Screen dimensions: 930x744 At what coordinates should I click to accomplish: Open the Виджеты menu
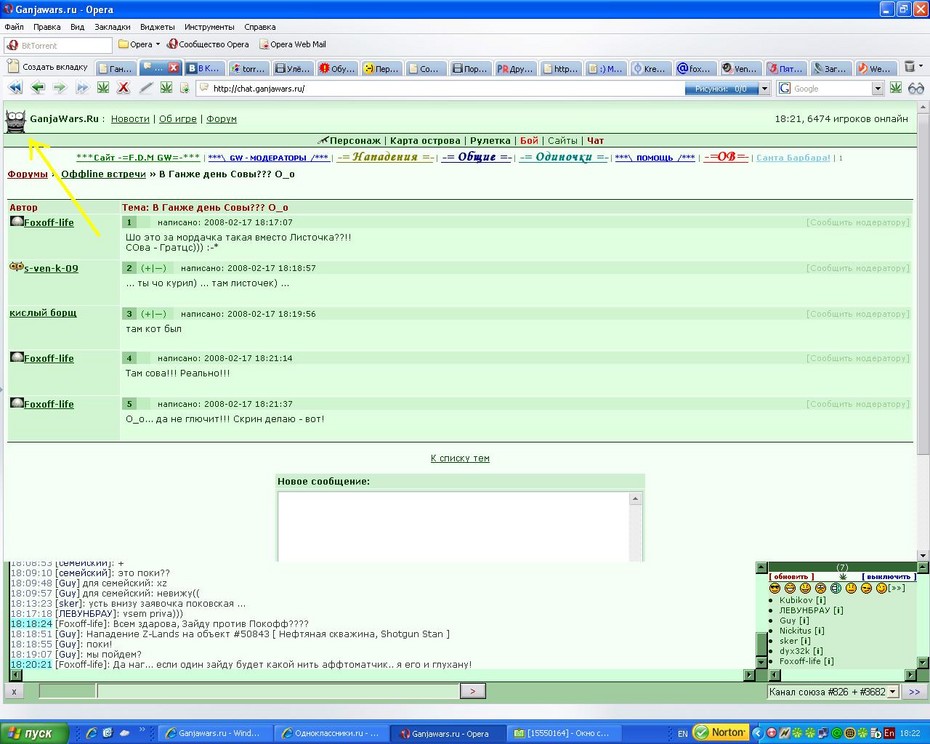click(x=157, y=27)
